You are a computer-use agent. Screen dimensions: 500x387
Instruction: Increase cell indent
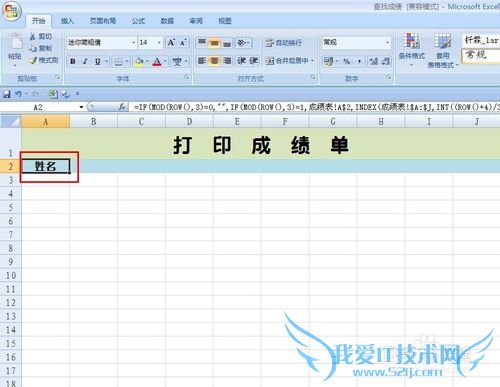point(254,61)
